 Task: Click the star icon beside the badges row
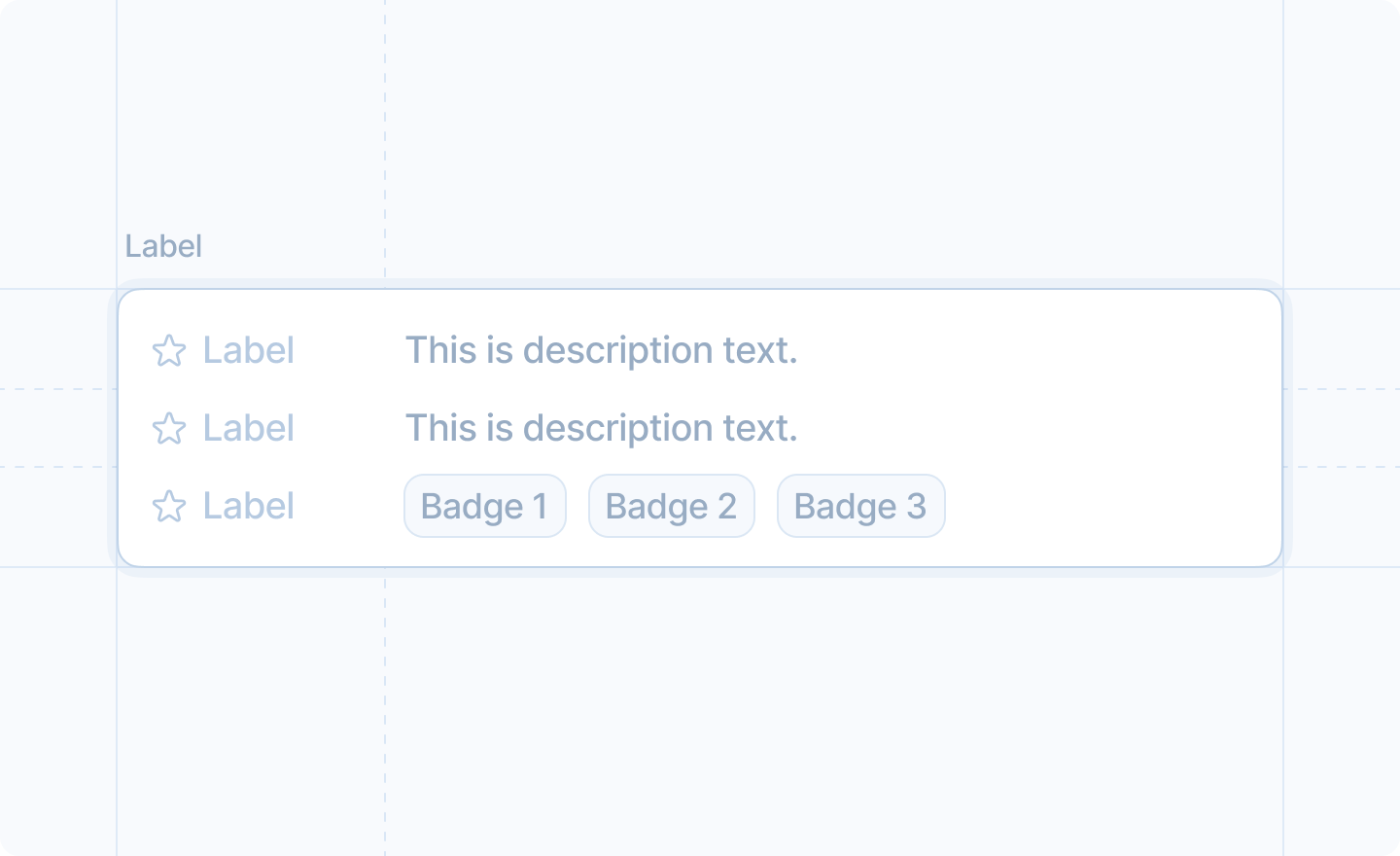click(x=169, y=507)
